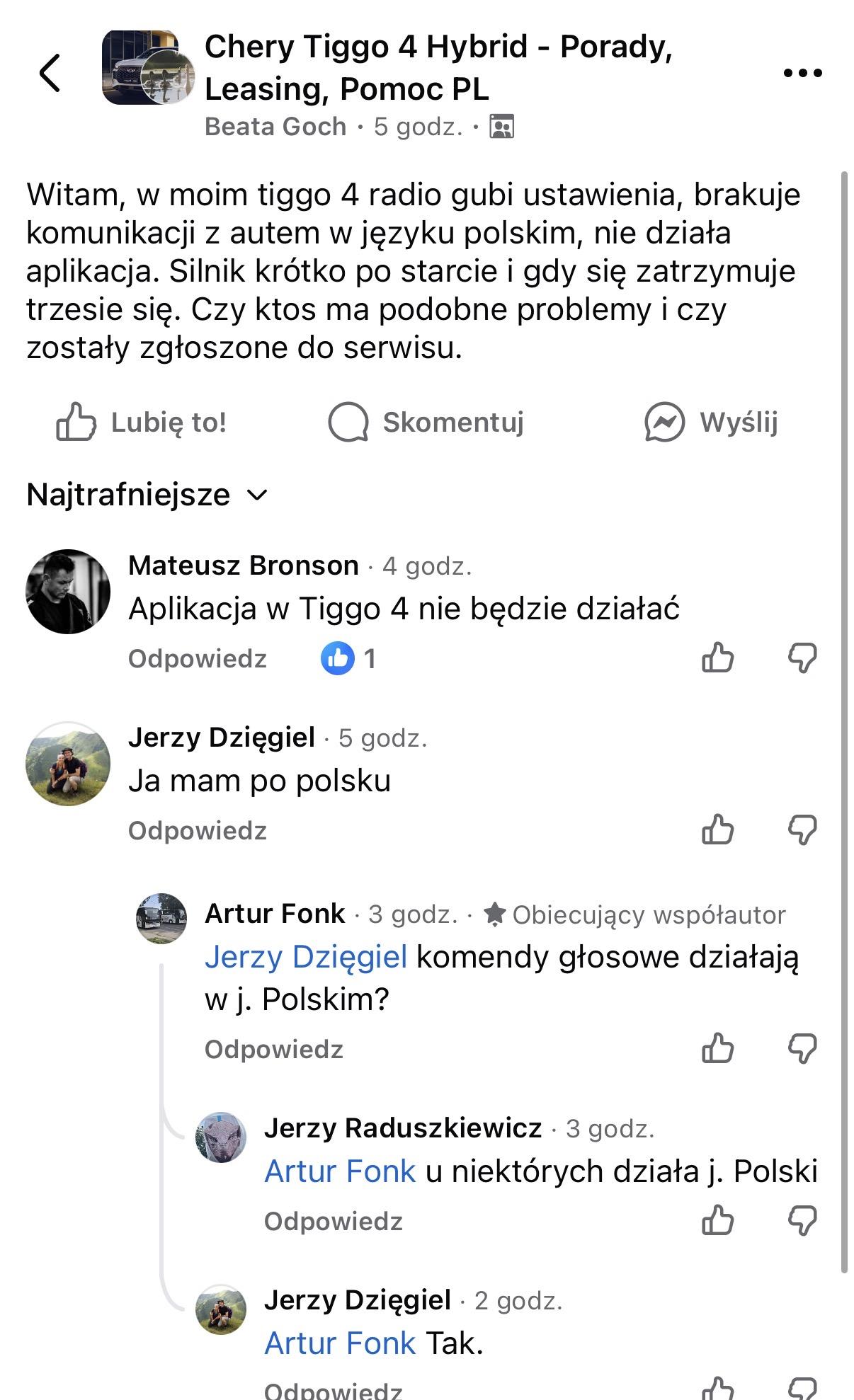
Task: Reply to Mateusz Bronson's comment via Odpowiedz
Action: (198, 659)
